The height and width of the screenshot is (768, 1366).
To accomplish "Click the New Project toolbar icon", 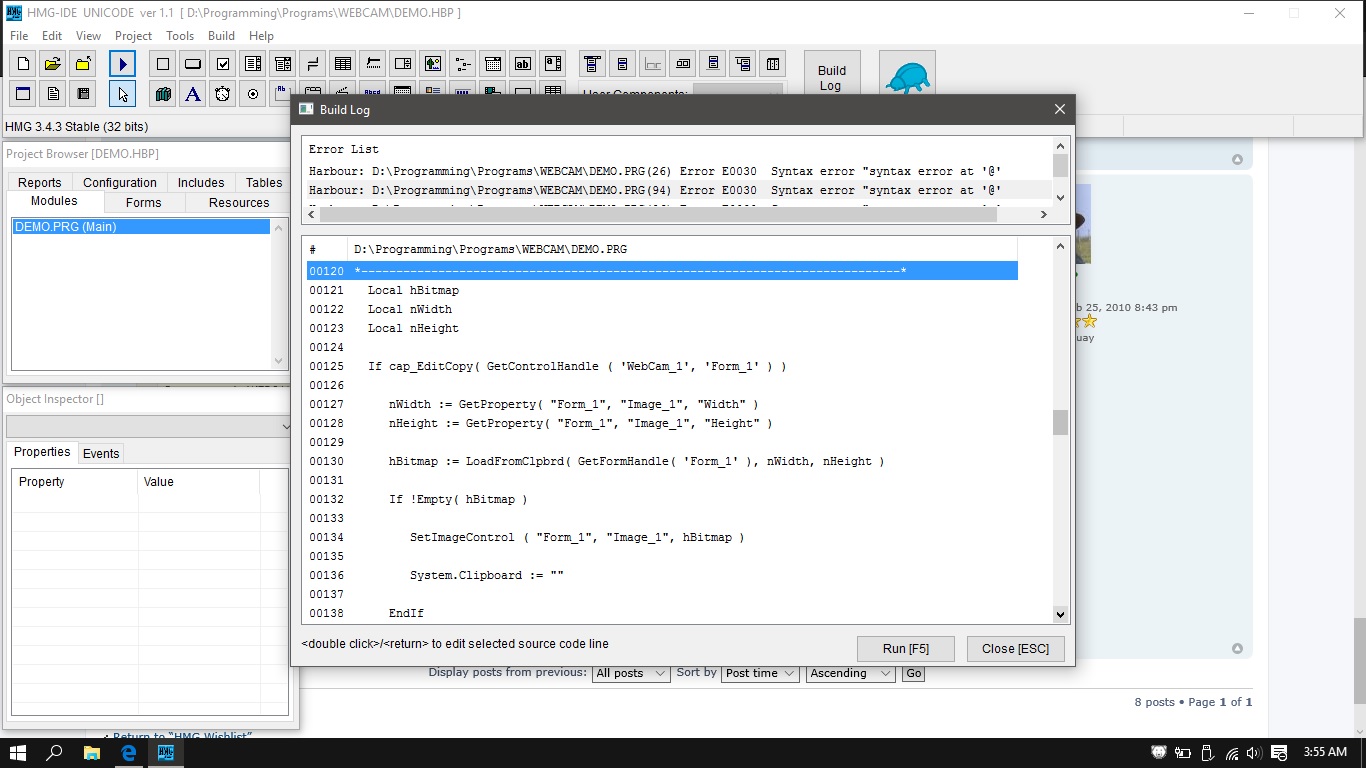I will coord(23,64).
